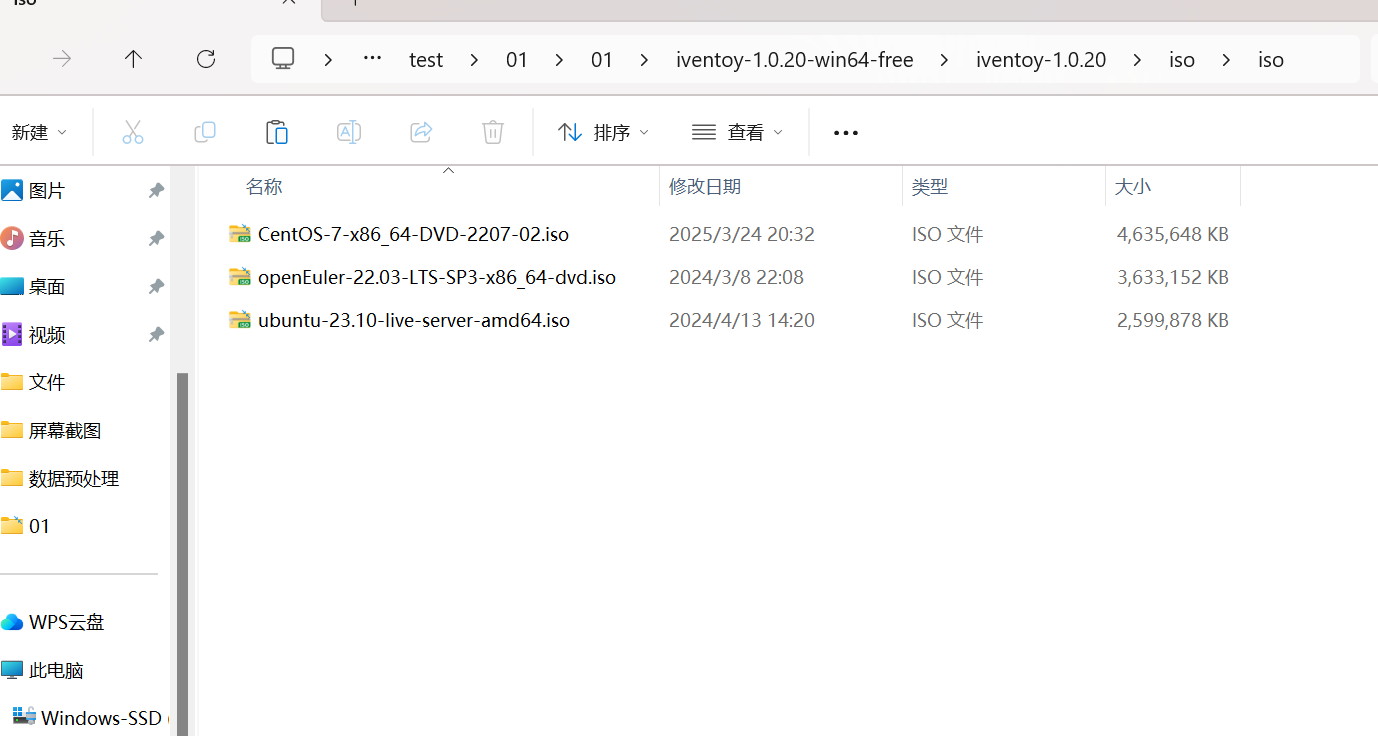Image resolution: width=1378 pixels, height=736 pixels.
Task: Show hidden path via breadcrumb ellipsis
Action: click(372, 59)
